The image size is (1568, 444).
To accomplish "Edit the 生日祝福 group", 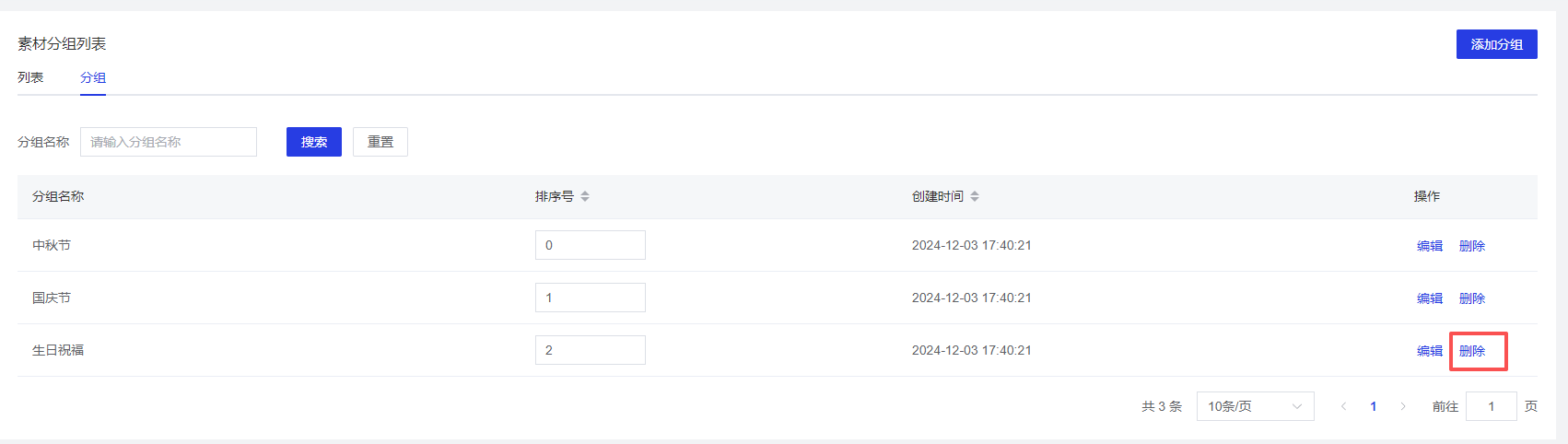I will tap(1430, 351).
